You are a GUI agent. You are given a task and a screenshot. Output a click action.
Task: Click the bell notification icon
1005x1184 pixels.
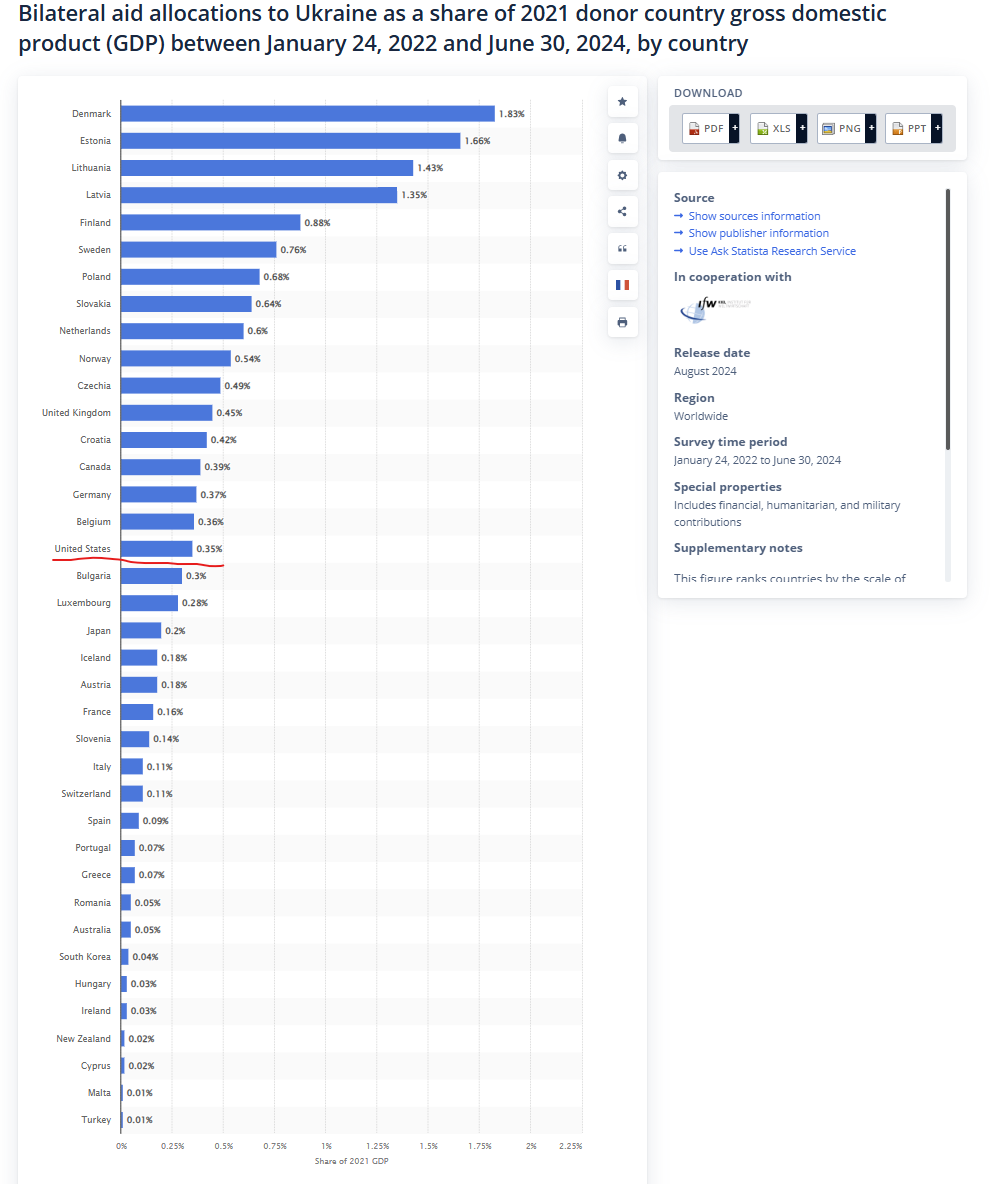pos(622,138)
